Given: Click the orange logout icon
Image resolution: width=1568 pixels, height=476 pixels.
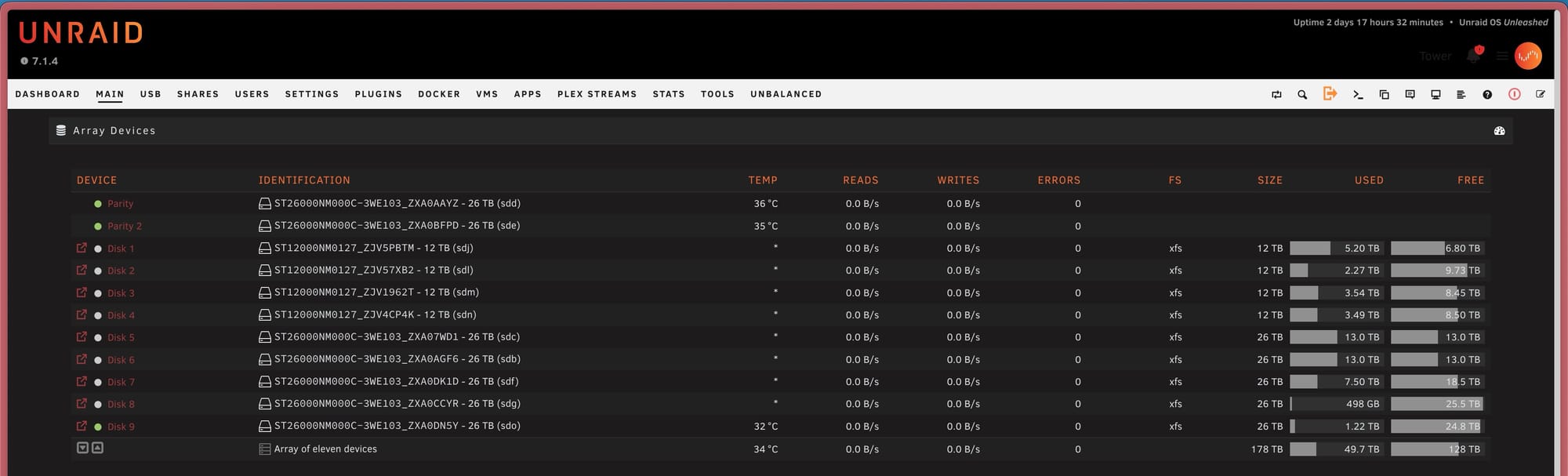Looking at the screenshot, I should click(1330, 93).
